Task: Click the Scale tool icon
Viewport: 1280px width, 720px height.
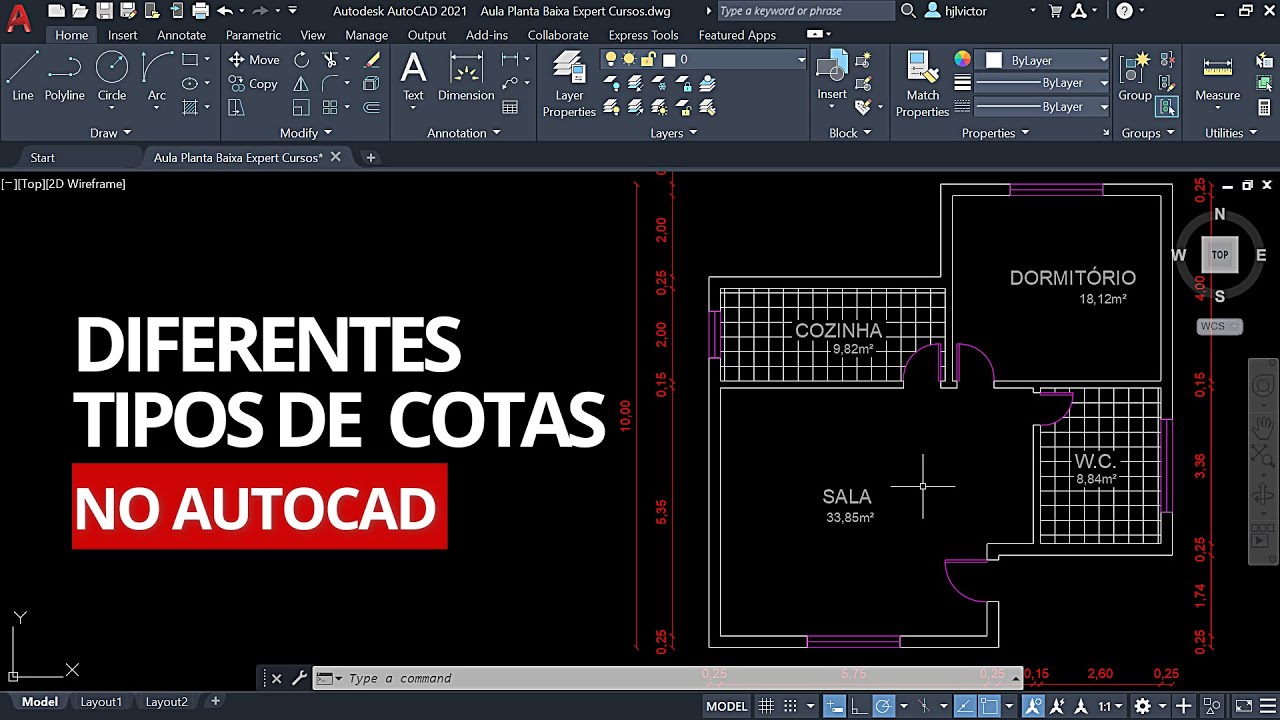Action: (x=301, y=107)
